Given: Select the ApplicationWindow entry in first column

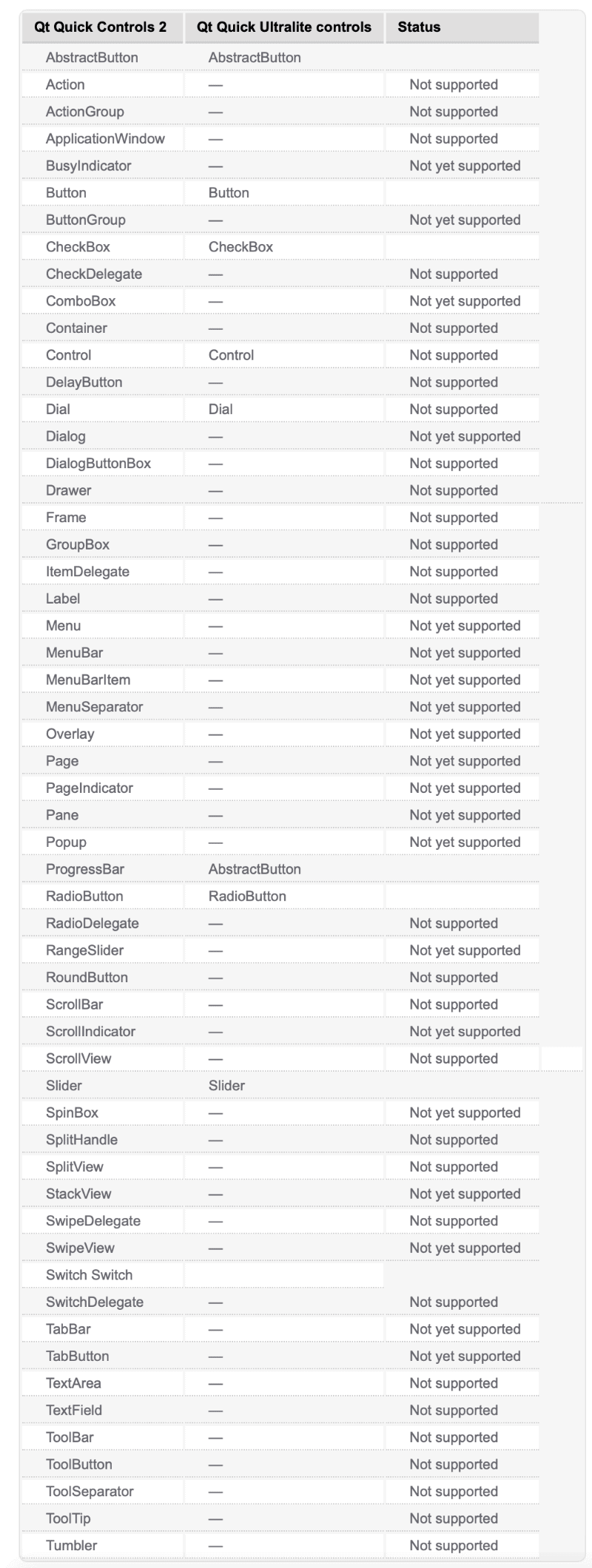Looking at the screenshot, I should 105,139.
